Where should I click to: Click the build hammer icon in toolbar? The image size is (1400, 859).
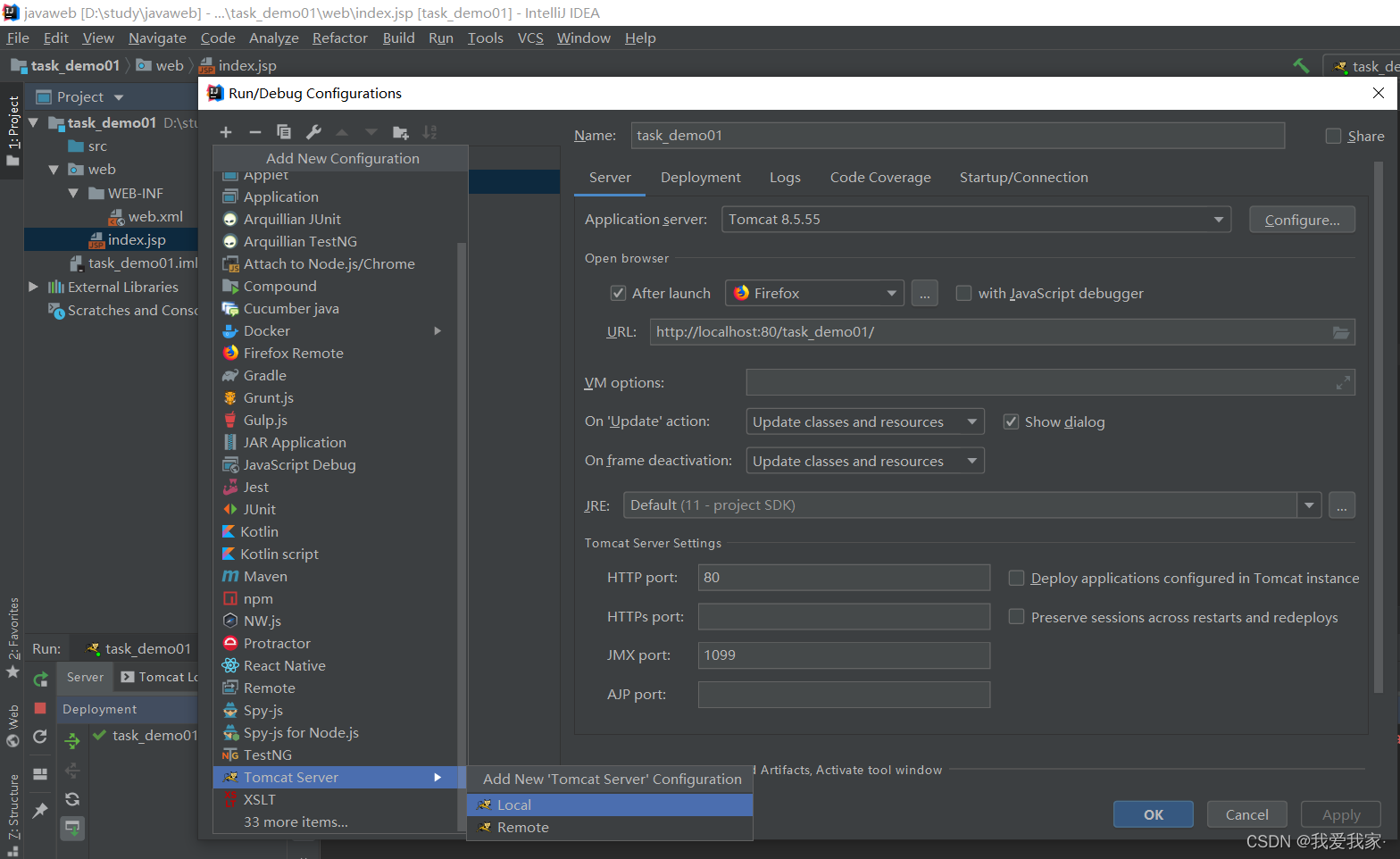(1301, 65)
